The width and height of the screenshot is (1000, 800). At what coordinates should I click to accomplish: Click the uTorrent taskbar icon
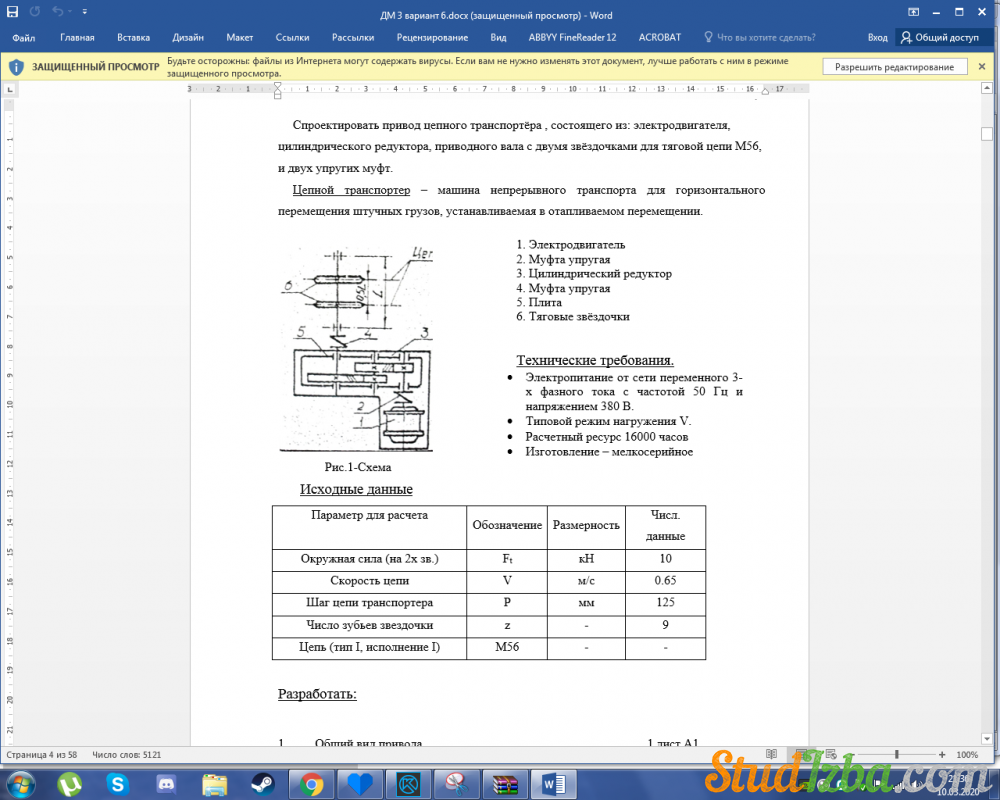(69, 782)
